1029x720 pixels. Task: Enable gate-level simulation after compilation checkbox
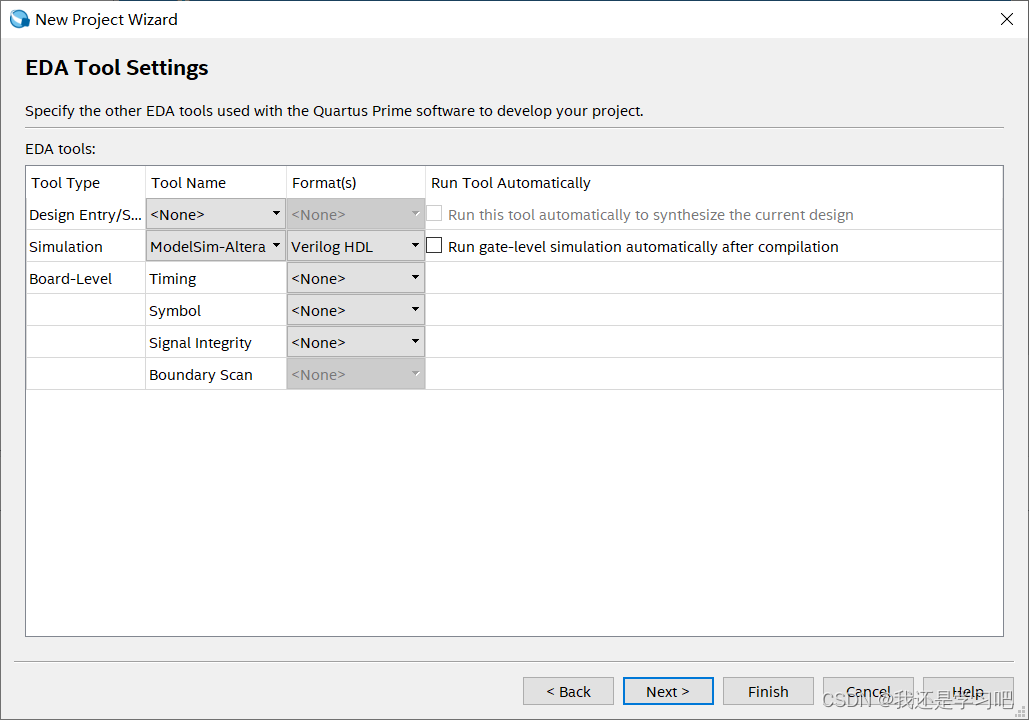(x=434, y=245)
